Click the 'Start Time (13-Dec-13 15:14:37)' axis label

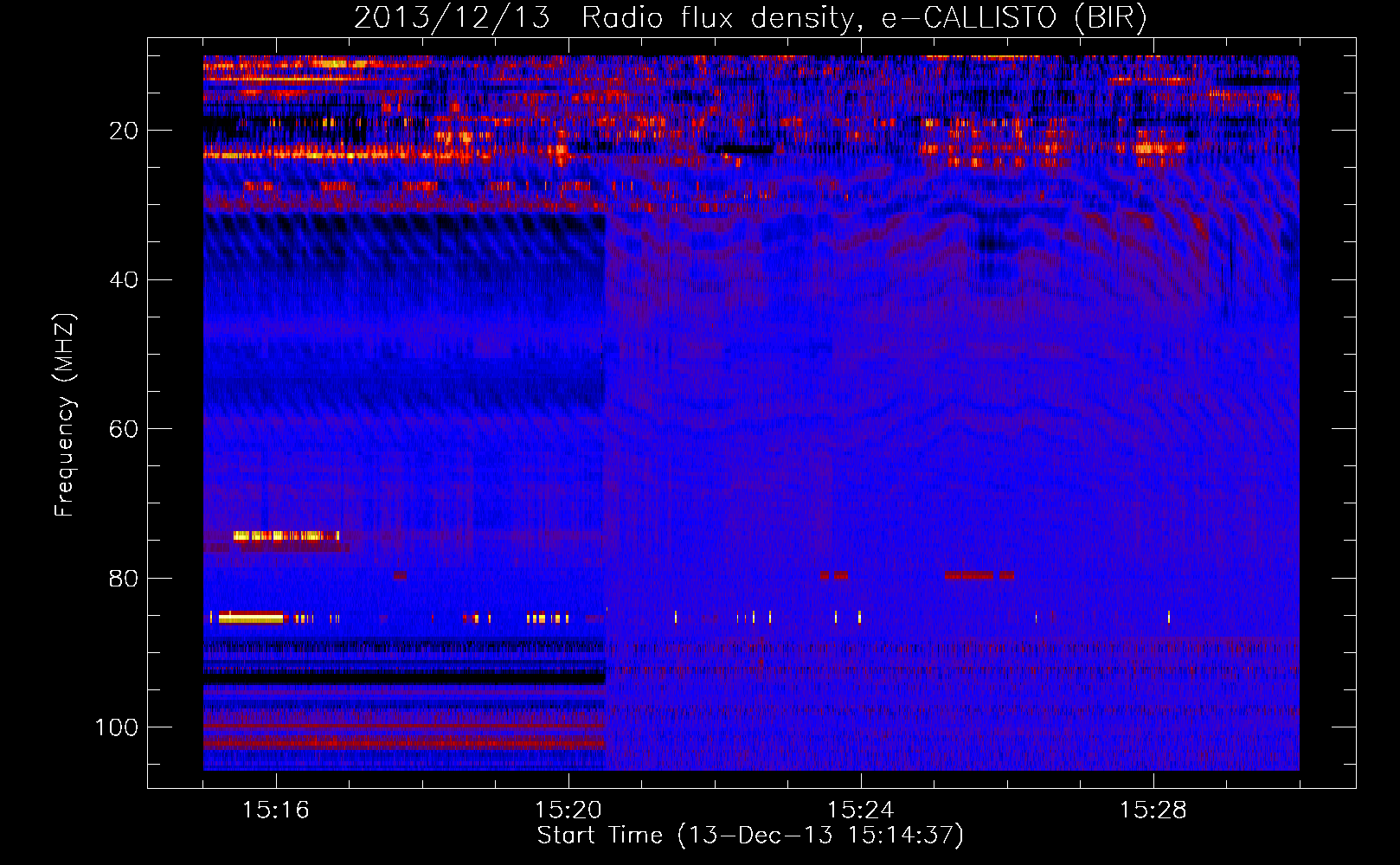pyautogui.click(x=750, y=836)
